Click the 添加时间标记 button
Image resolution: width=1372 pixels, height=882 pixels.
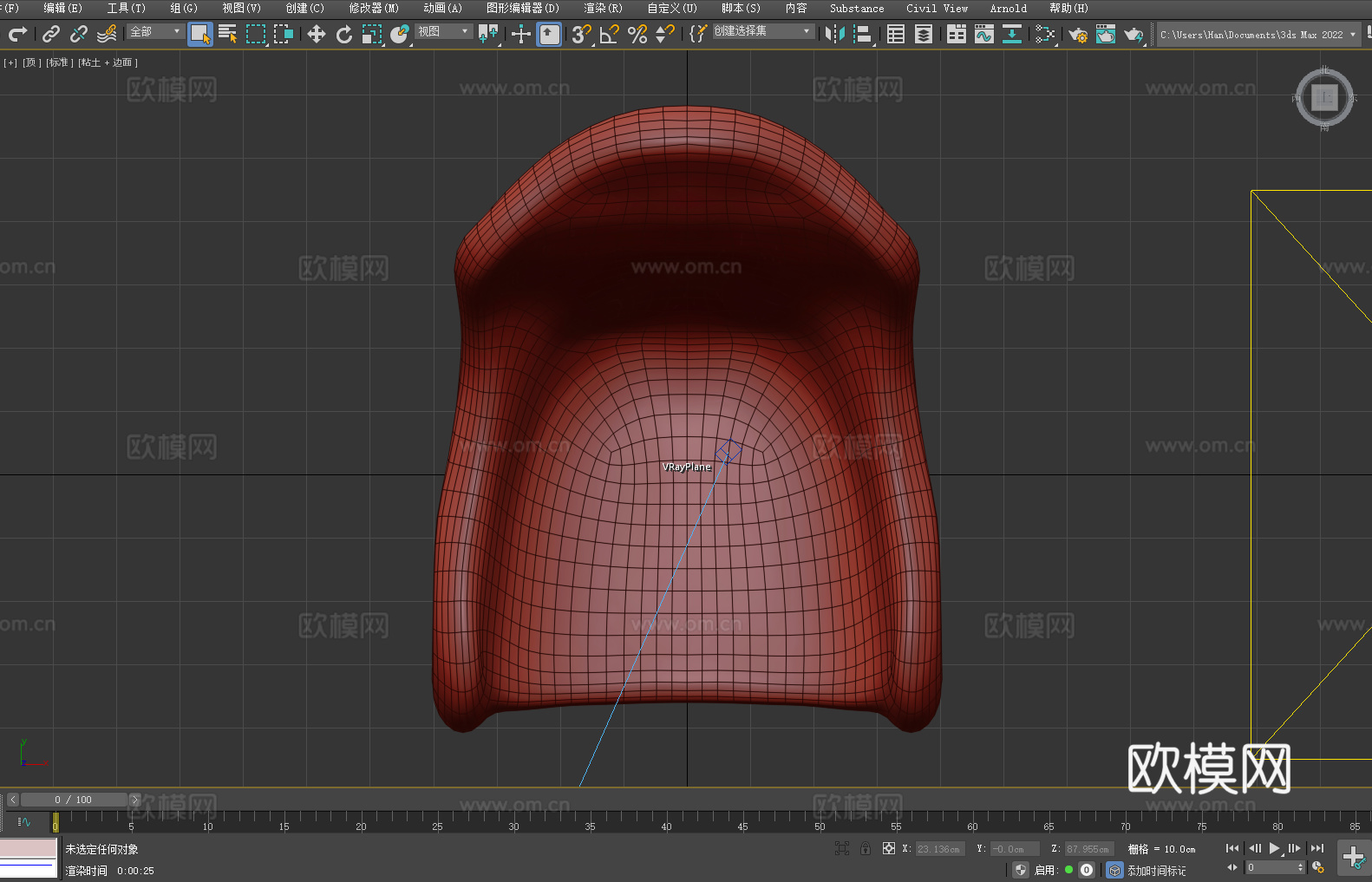(1156, 870)
